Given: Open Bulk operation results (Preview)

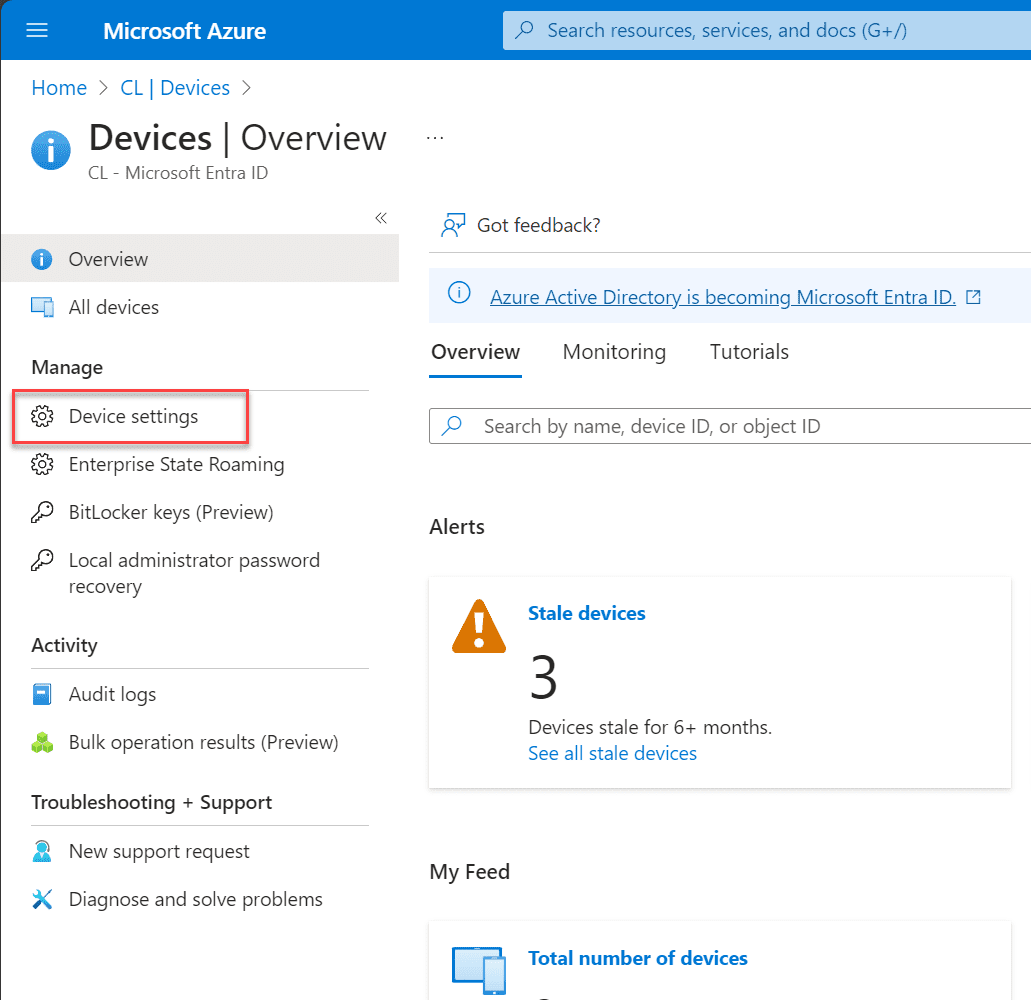Looking at the screenshot, I should tap(203, 742).
